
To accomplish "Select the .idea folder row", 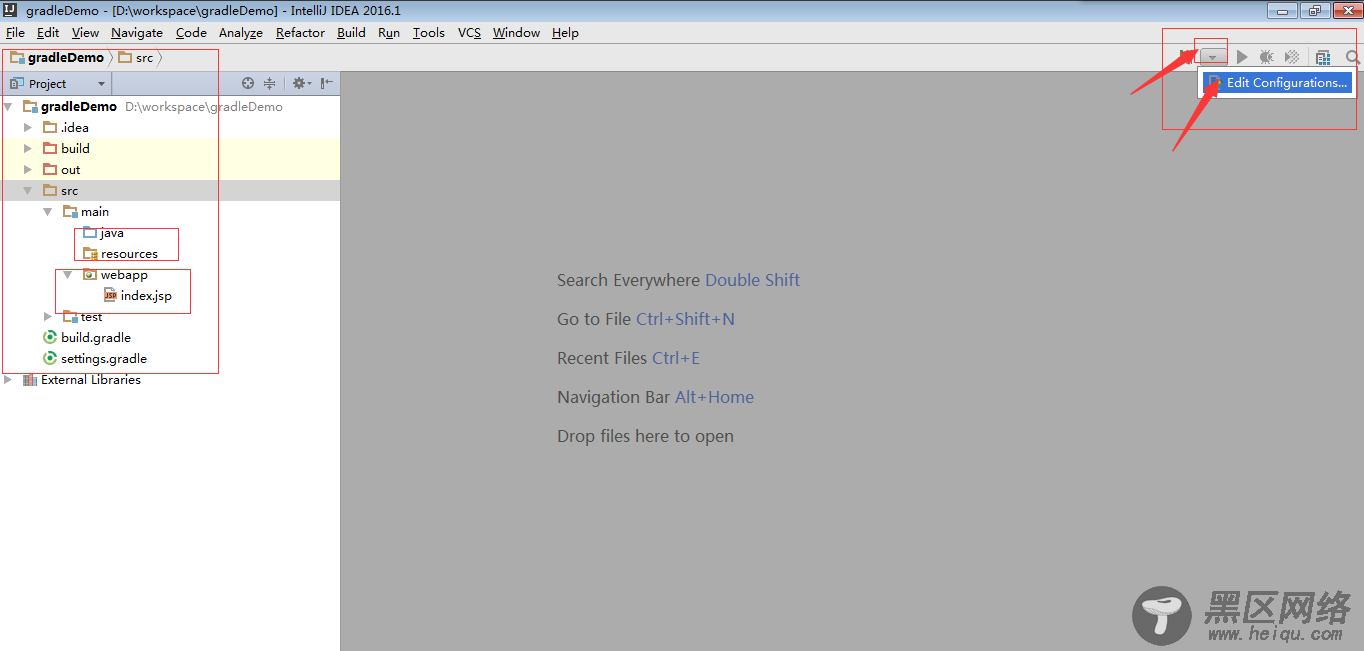I will [170, 127].
